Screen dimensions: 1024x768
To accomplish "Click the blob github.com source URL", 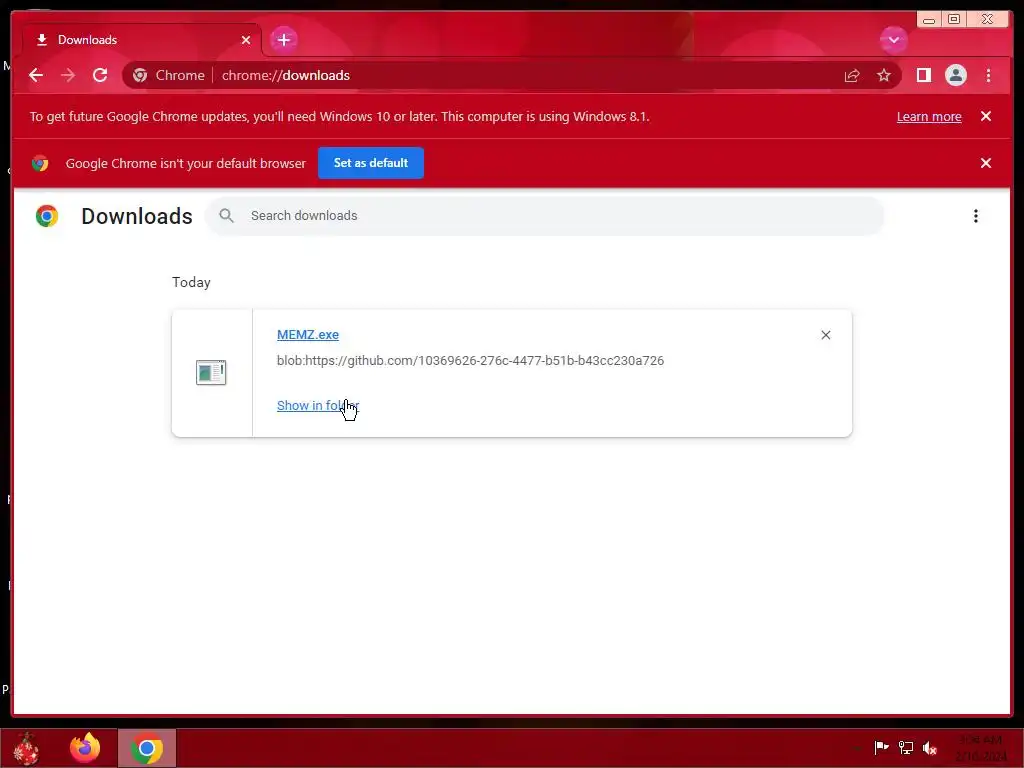I will 470,360.
